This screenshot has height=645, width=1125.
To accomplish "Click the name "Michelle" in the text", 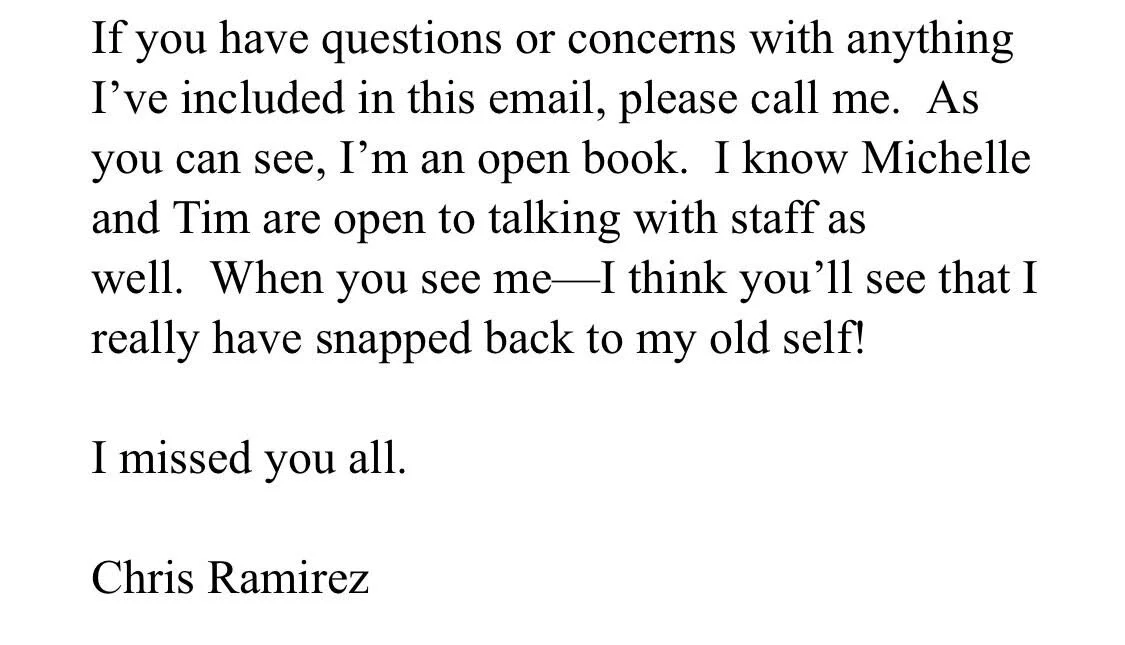I will (946, 158).
